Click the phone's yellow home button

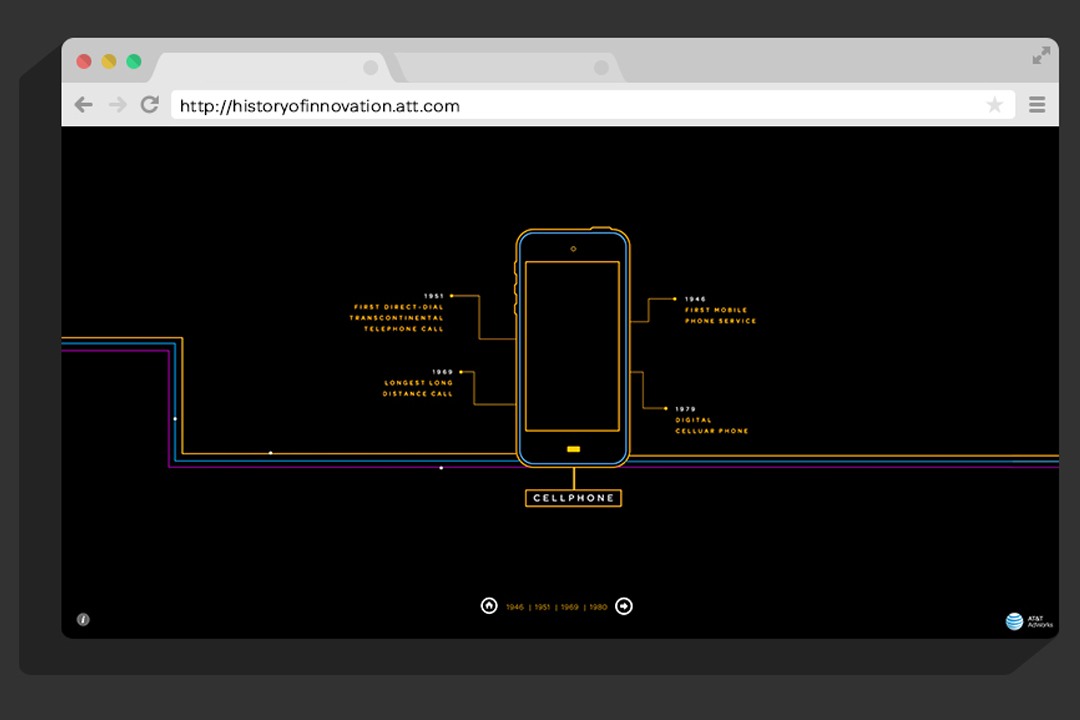[573, 449]
